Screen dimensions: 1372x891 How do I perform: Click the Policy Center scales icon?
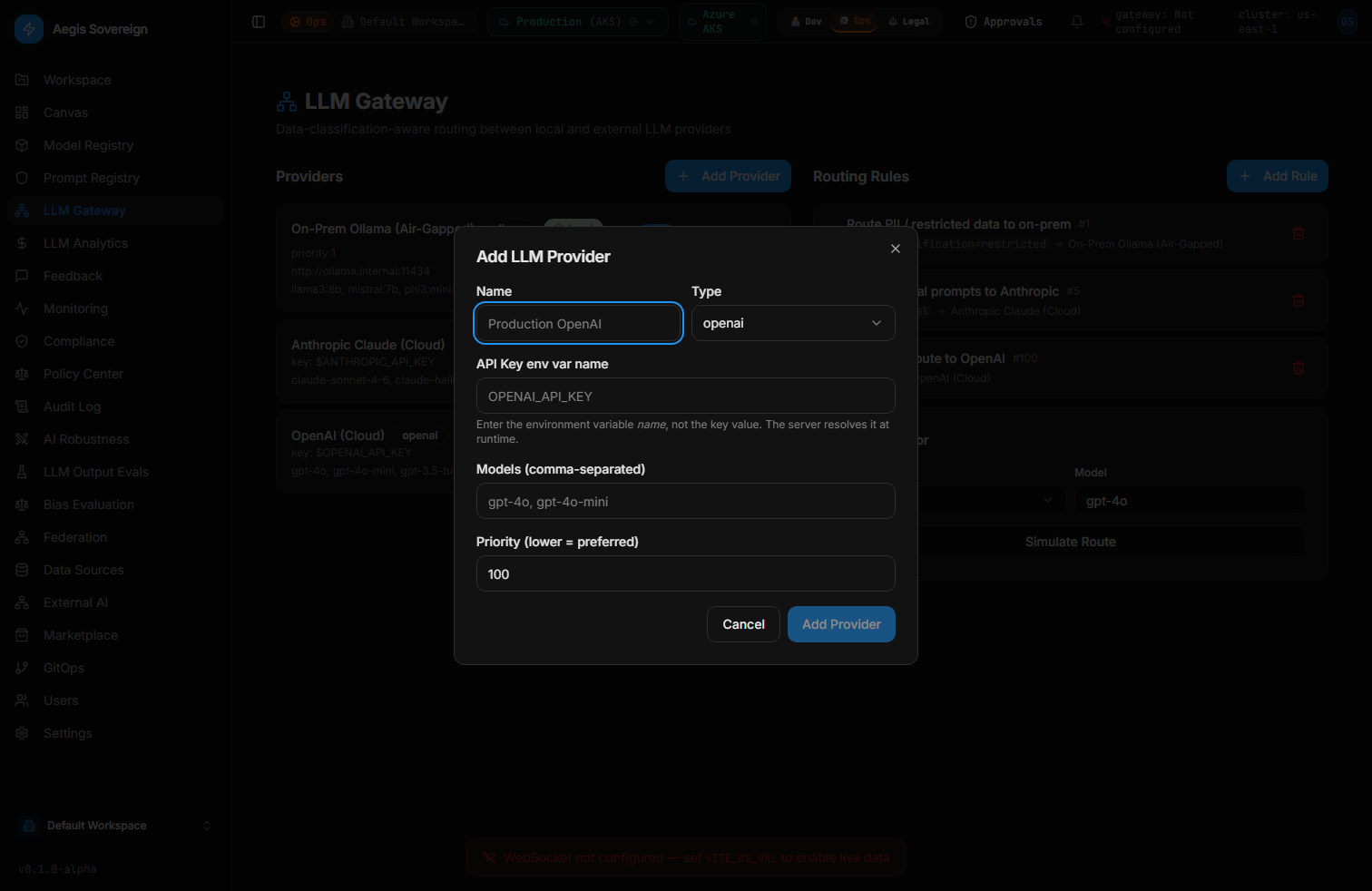point(22,374)
